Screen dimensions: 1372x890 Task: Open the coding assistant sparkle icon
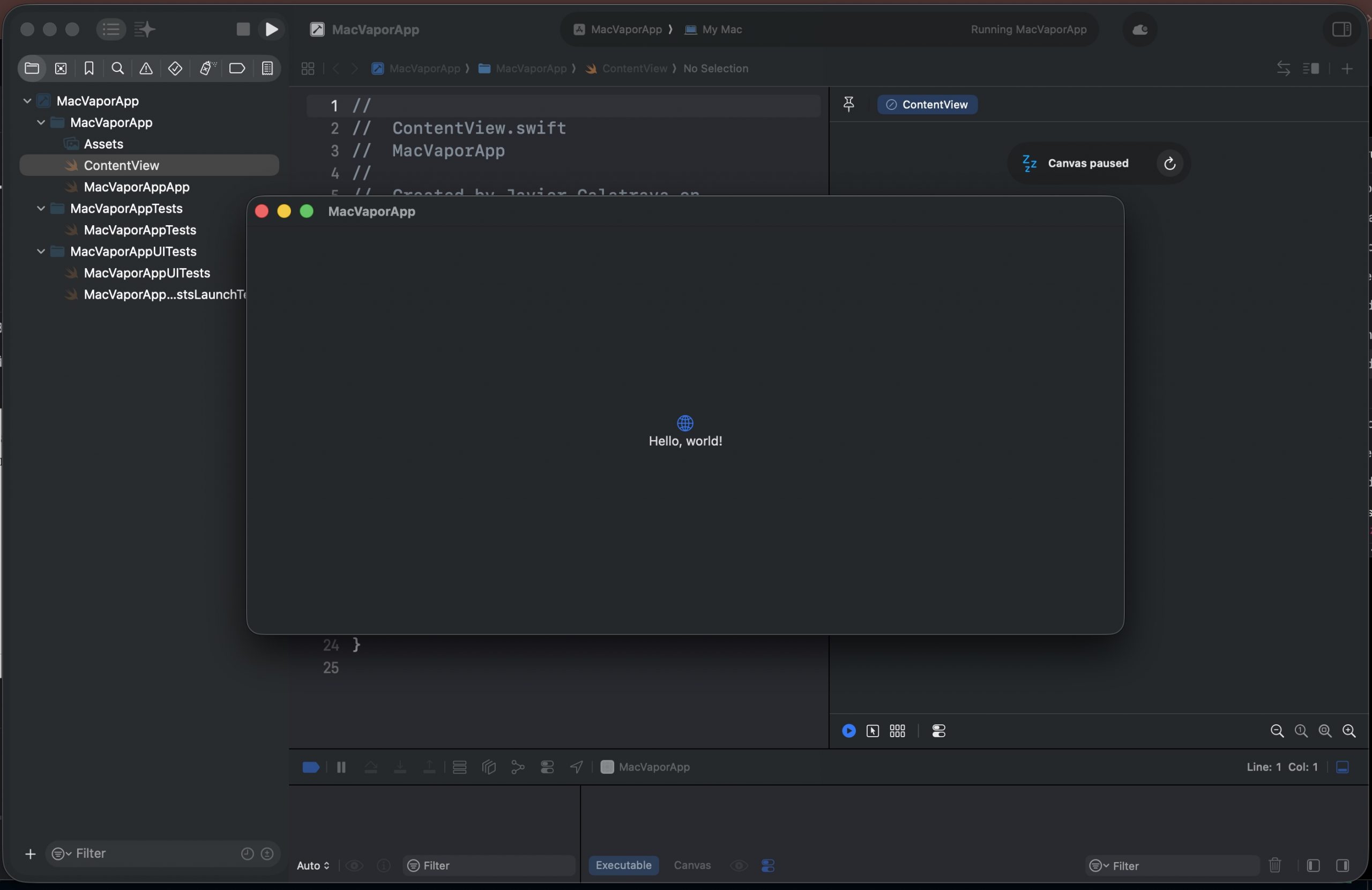point(145,29)
